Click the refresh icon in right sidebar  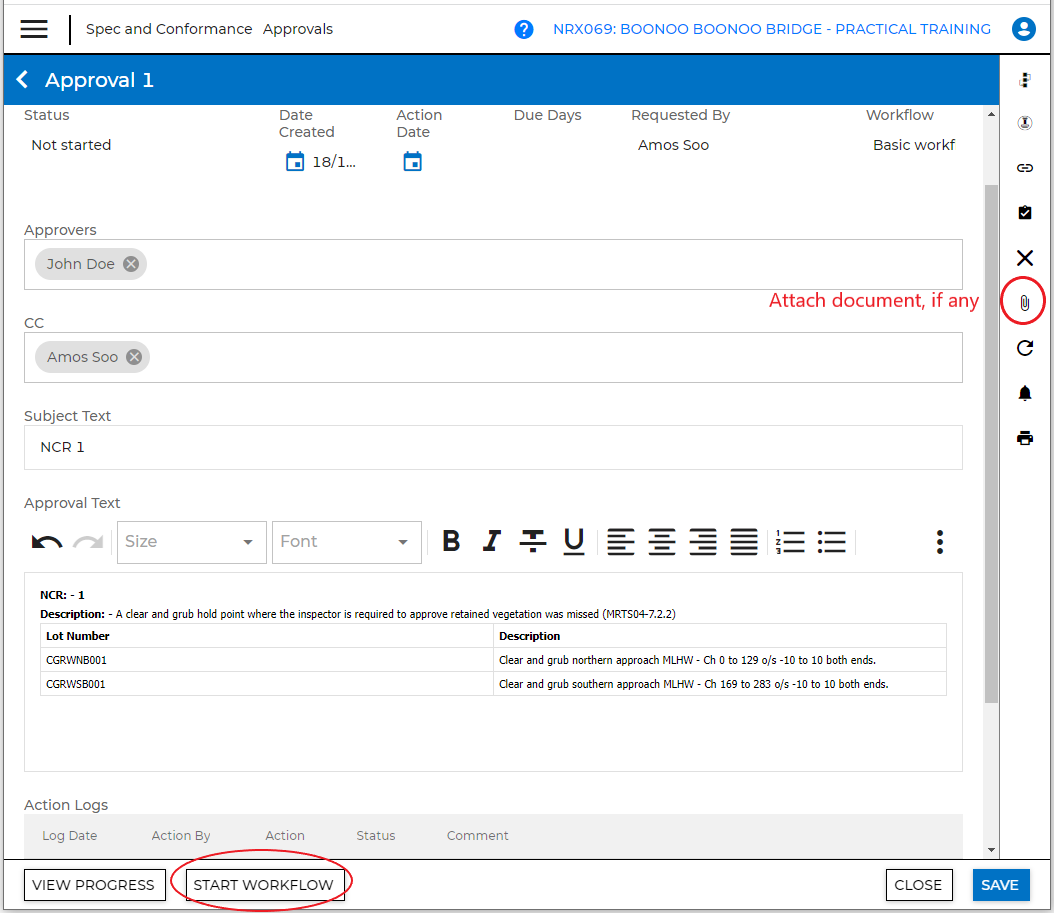click(1024, 348)
